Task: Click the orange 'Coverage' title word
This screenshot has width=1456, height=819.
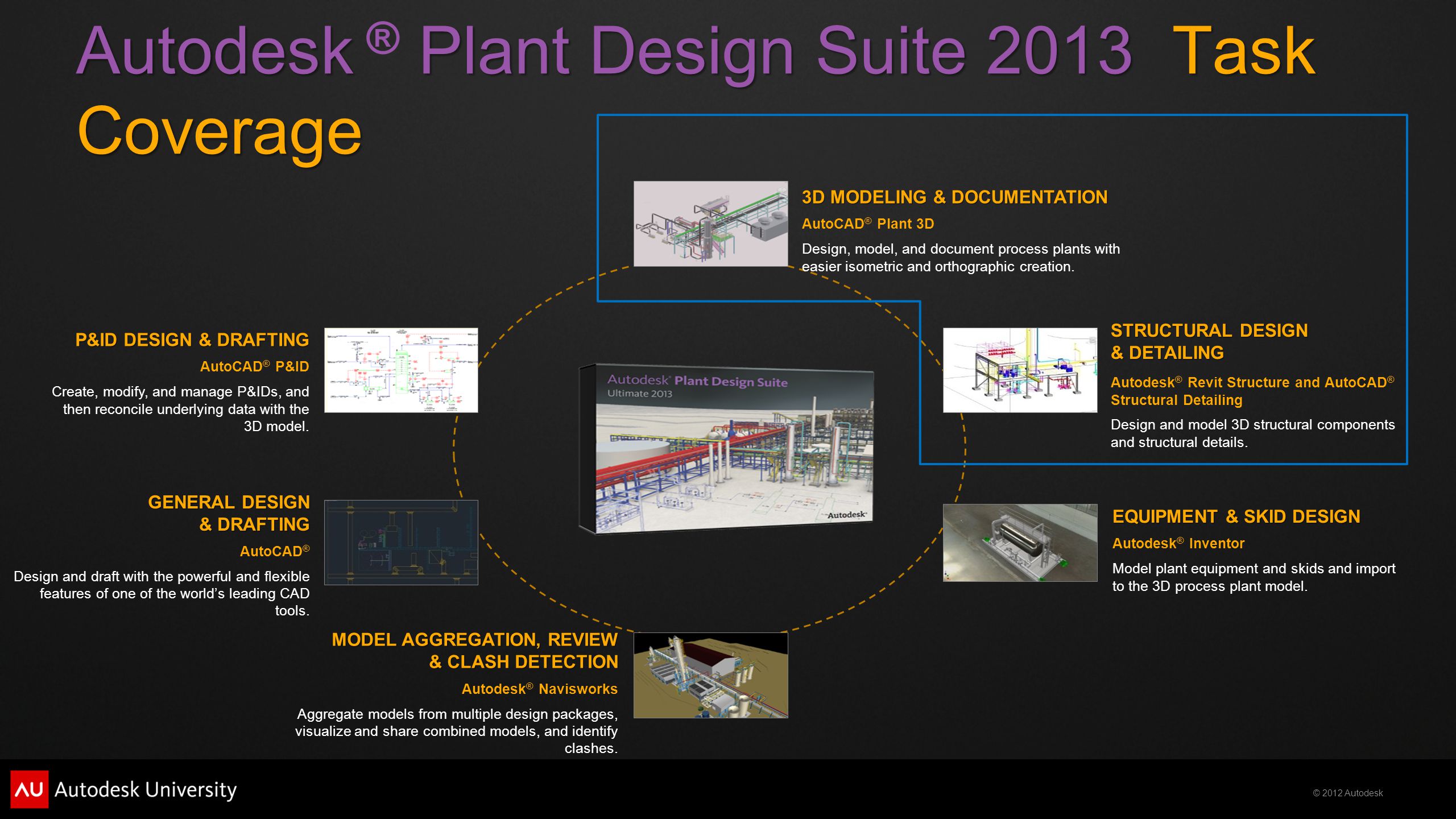Action: tap(219, 131)
